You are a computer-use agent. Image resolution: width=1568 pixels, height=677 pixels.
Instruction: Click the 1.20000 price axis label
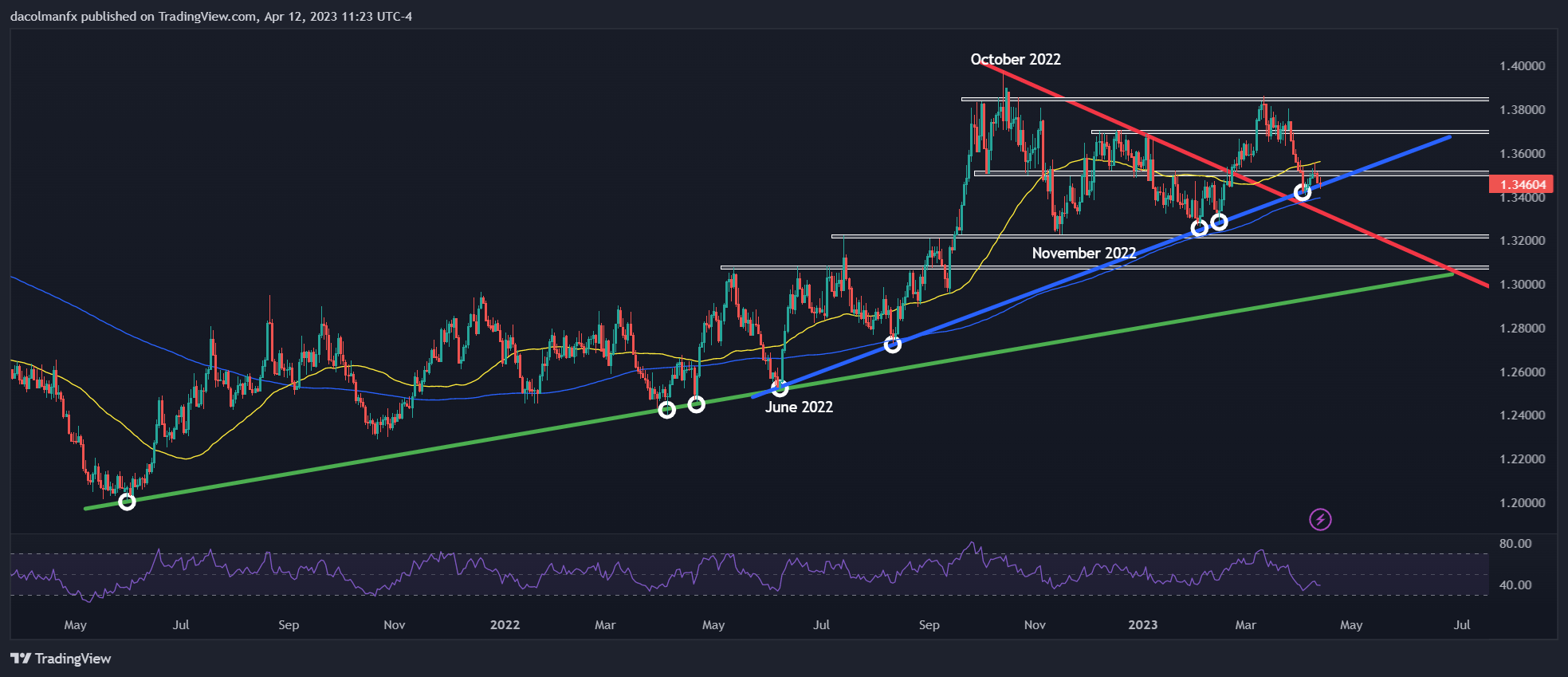click(x=1523, y=503)
